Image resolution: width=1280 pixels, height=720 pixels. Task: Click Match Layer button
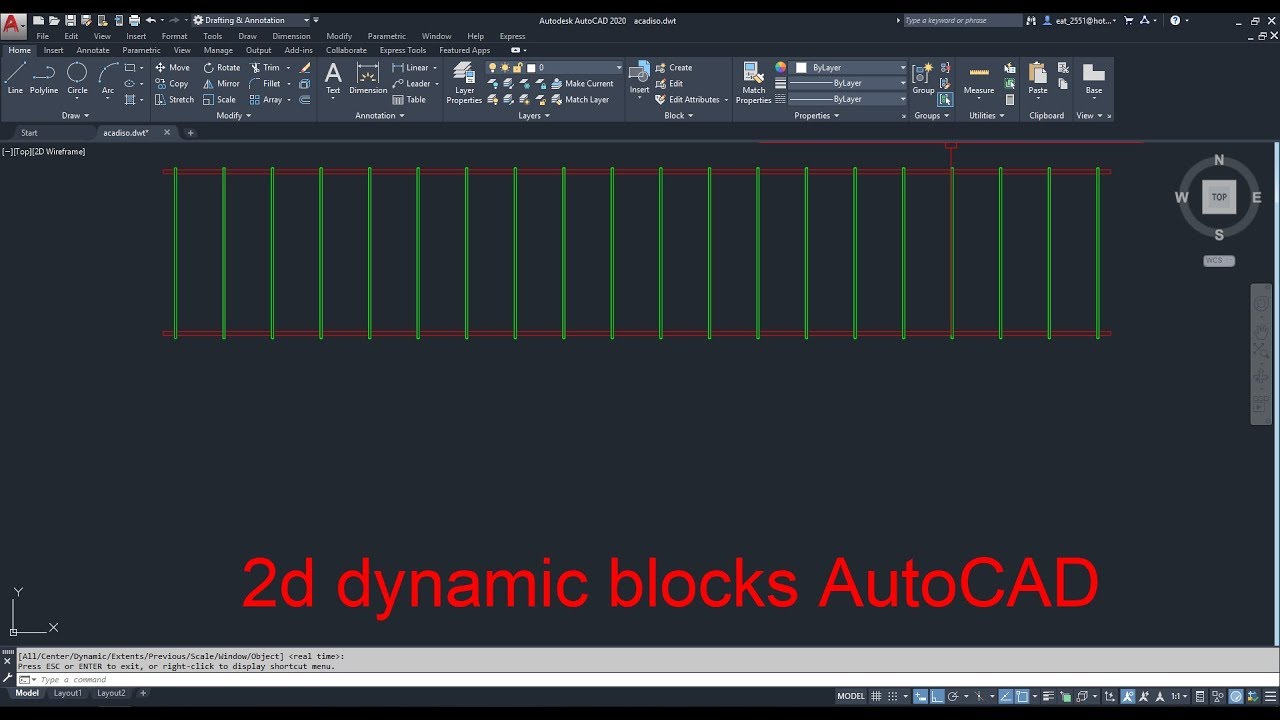click(580, 100)
